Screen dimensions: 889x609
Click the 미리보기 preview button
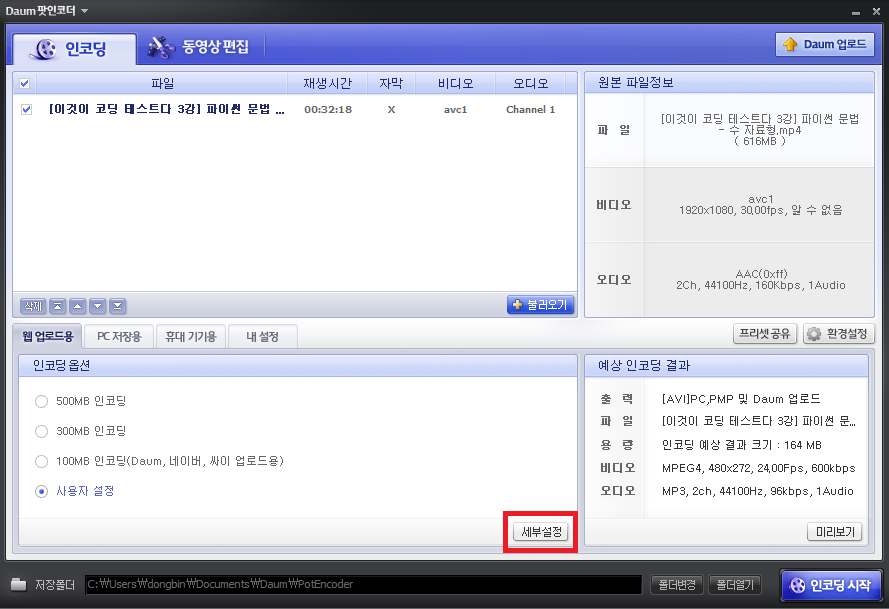point(835,532)
